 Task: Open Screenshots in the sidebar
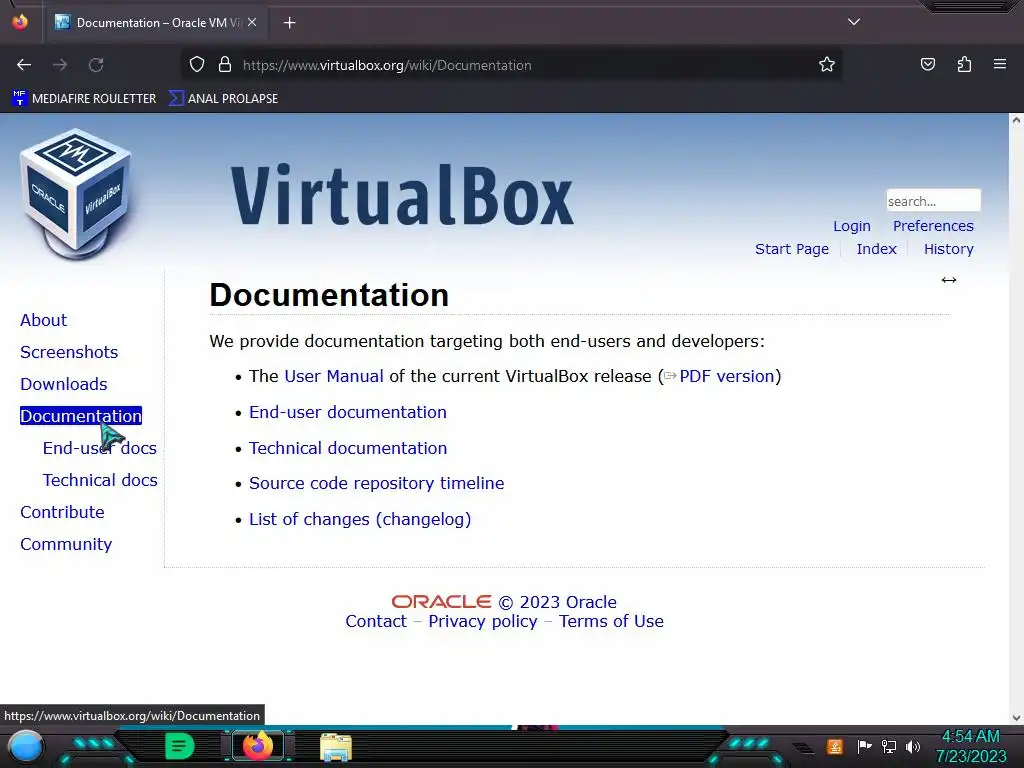[69, 352]
